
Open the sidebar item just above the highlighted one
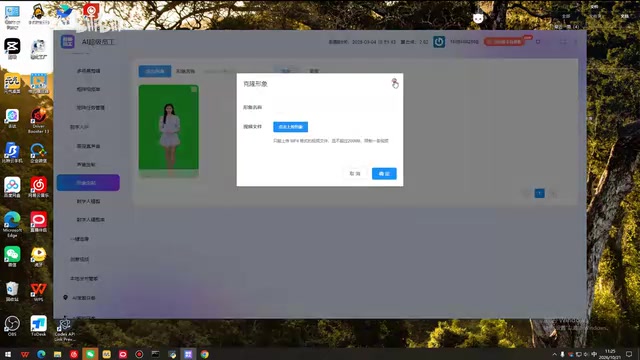(x=86, y=164)
